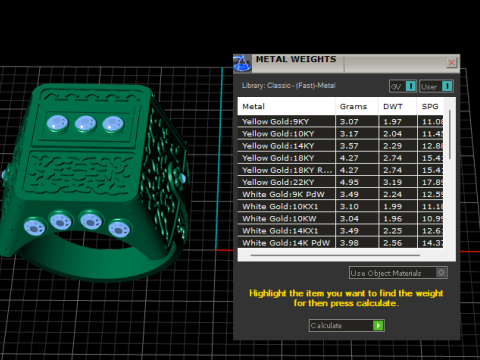Image resolution: width=480 pixels, height=360 pixels.
Task: Click the 2.56 DWT value
Action: point(392,243)
